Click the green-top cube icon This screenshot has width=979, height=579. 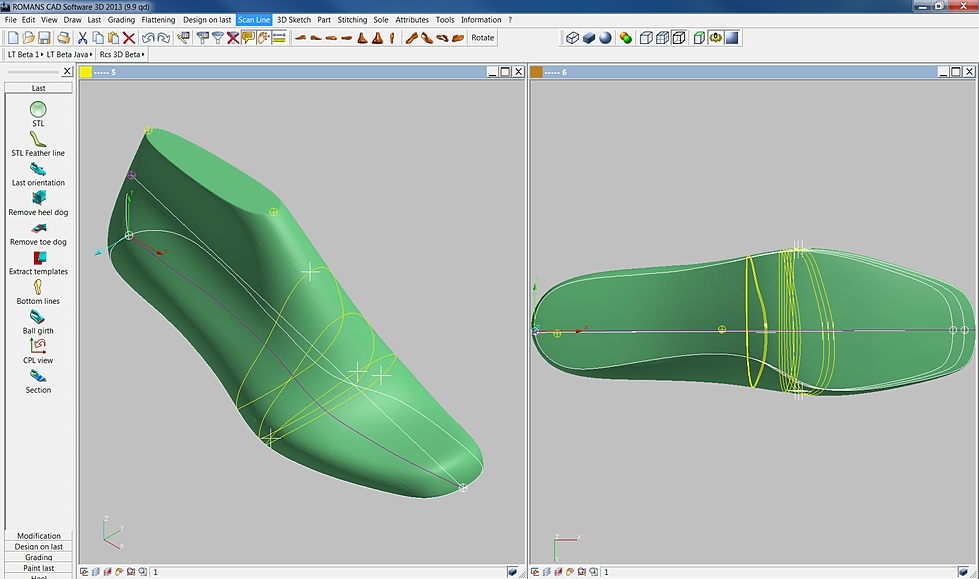click(699, 38)
